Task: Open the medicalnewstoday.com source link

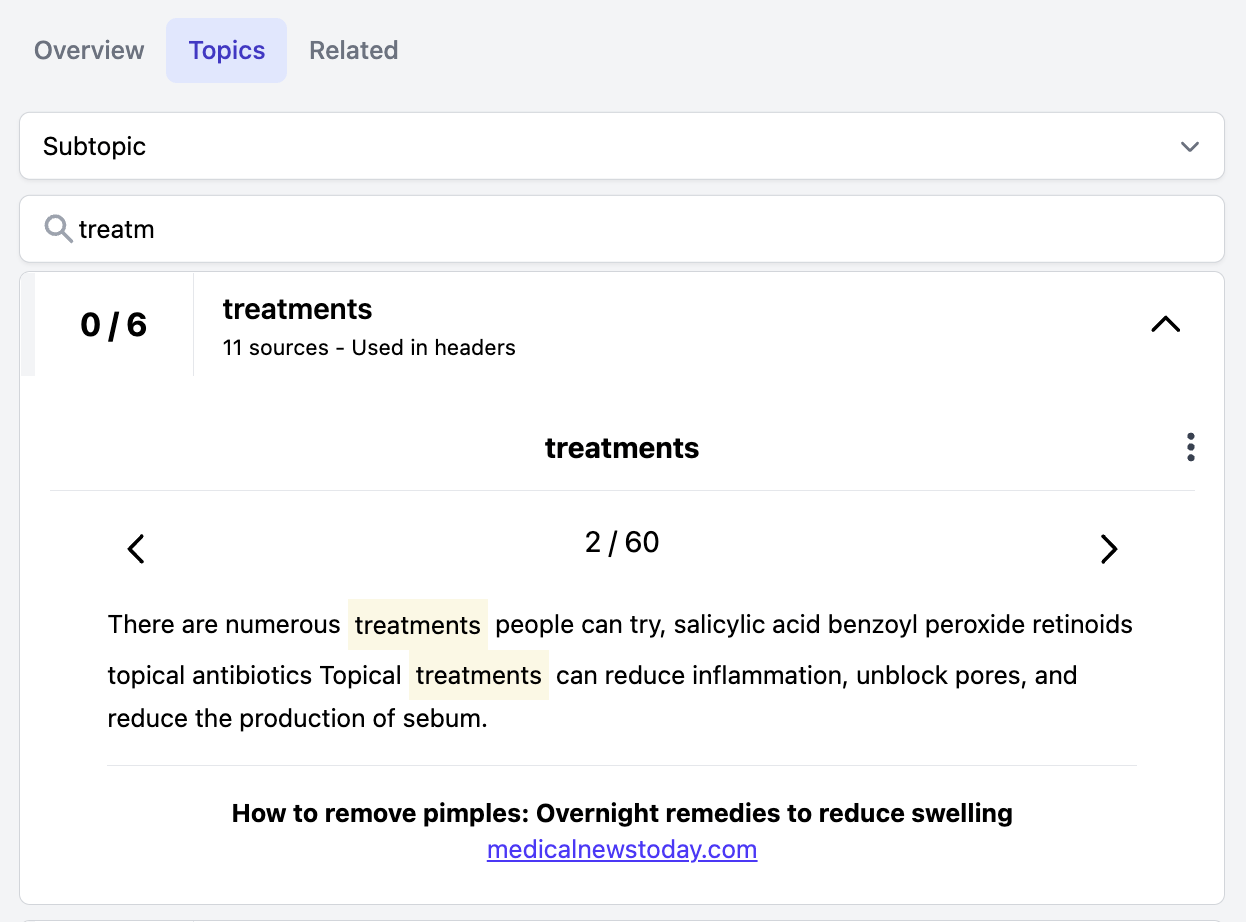Action: coord(621,849)
